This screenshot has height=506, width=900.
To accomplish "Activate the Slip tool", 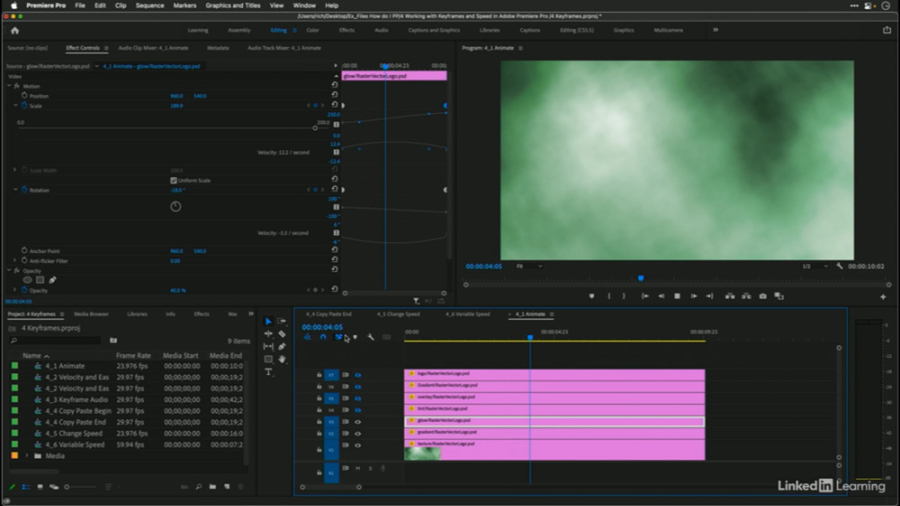I will click(268, 347).
